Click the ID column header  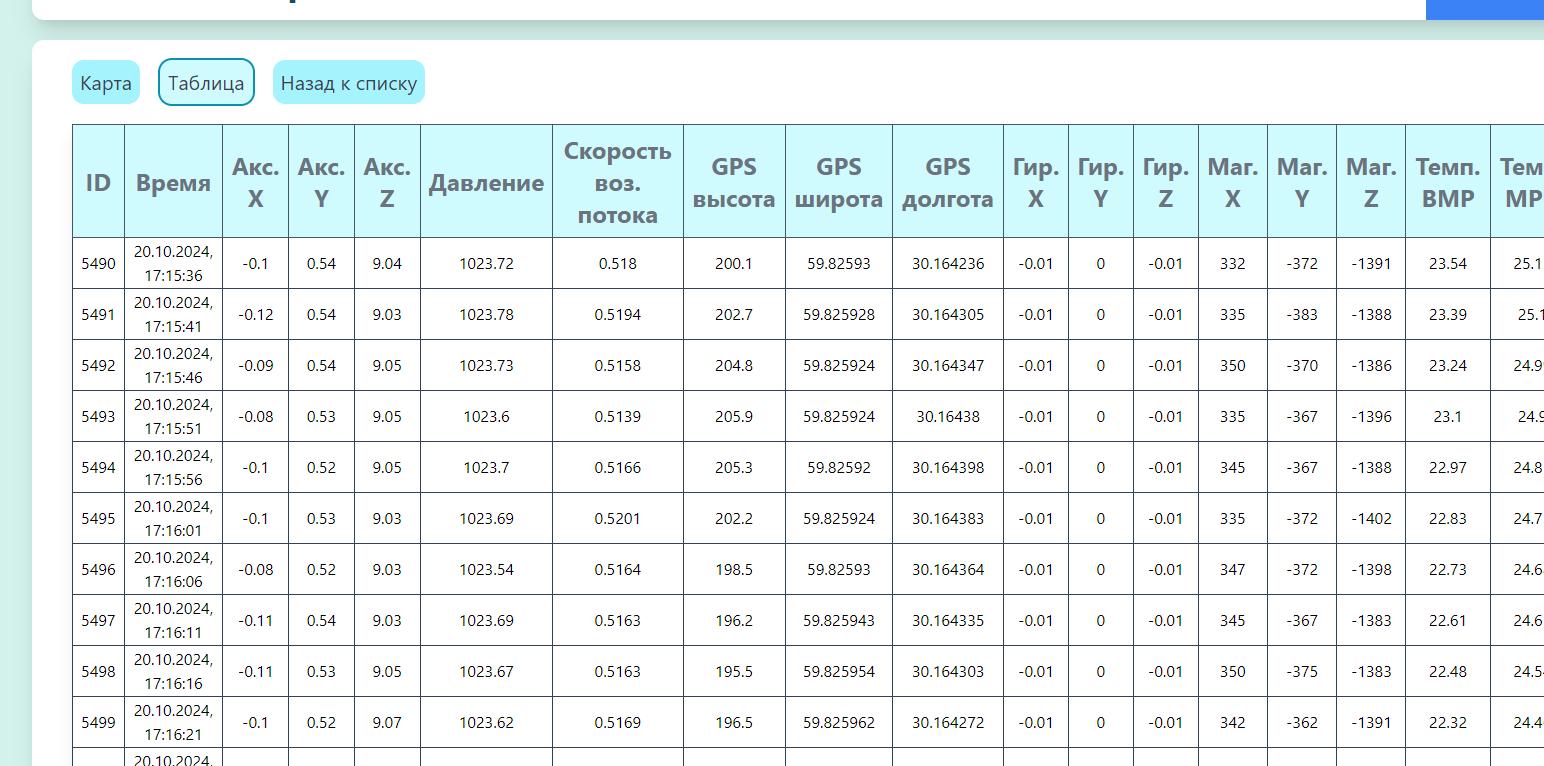98,182
